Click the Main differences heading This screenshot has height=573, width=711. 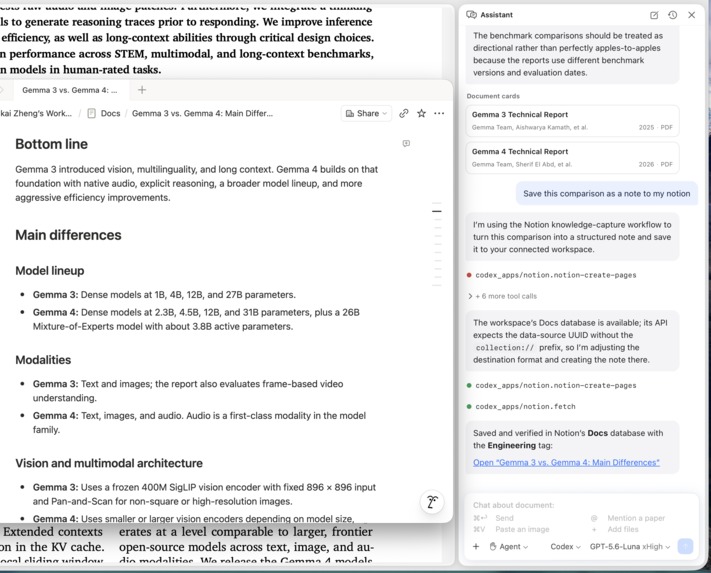68,235
